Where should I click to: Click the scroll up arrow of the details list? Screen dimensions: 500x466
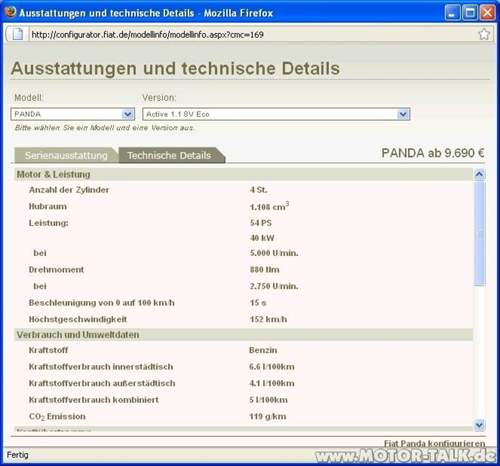point(479,174)
